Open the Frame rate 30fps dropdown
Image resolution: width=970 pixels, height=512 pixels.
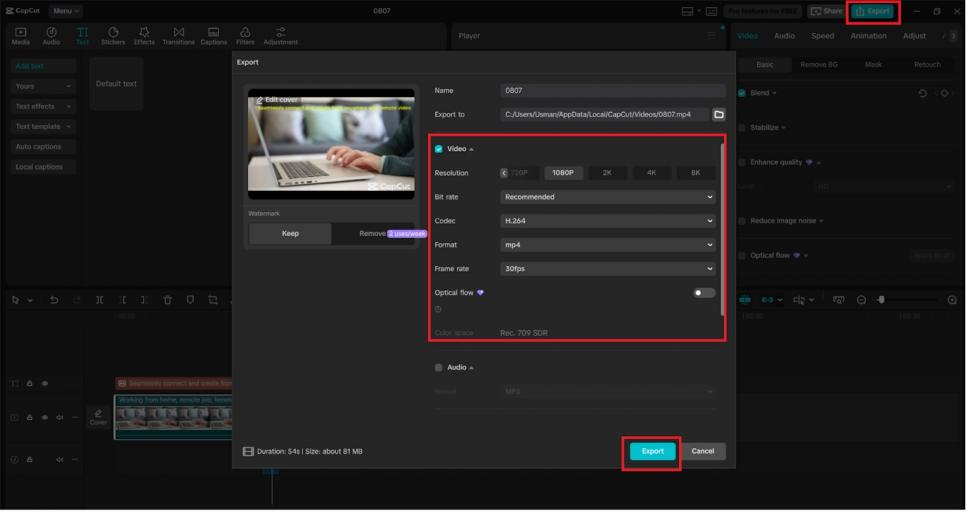tap(608, 269)
